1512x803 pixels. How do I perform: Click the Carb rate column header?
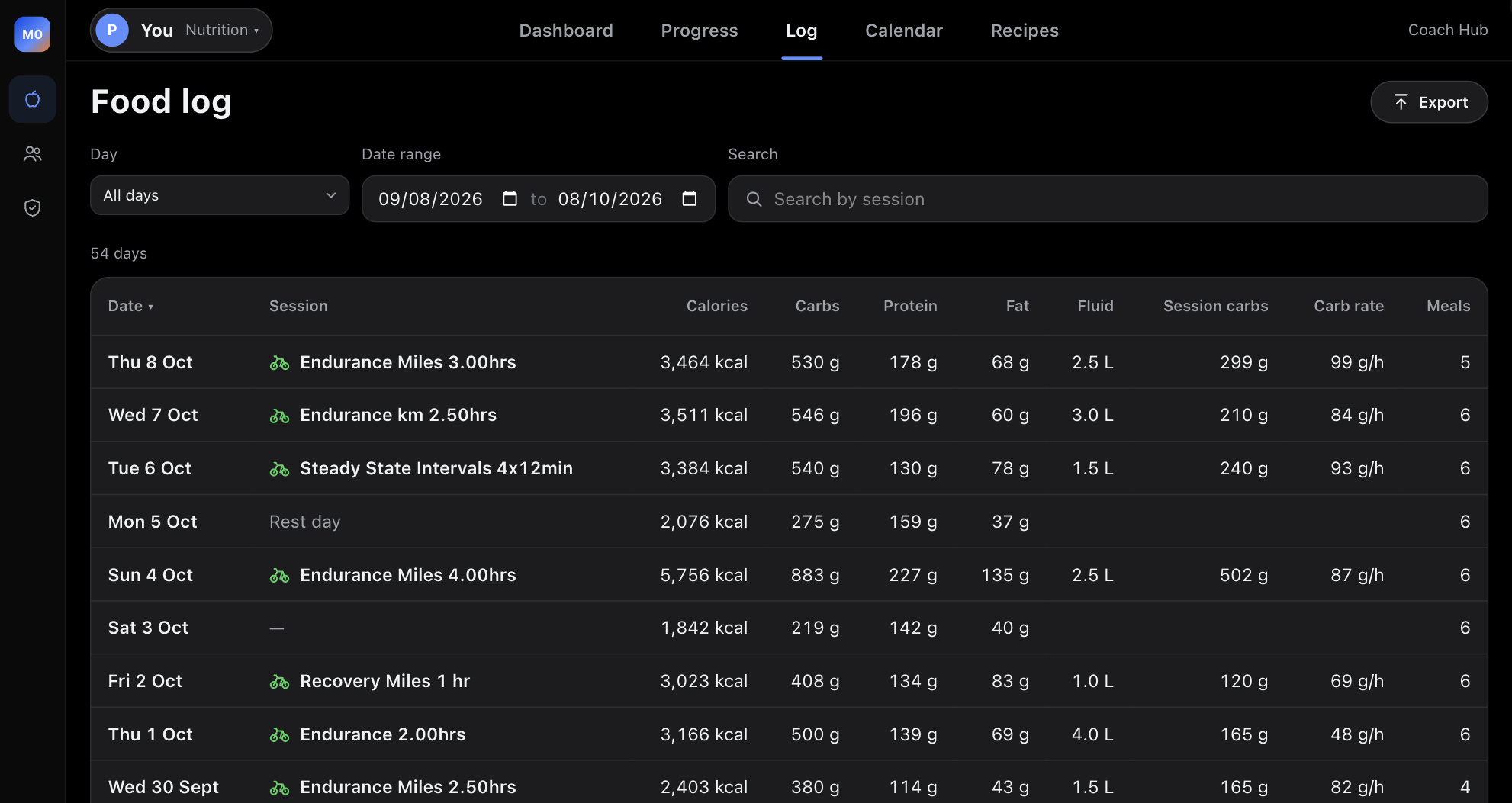tap(1349, 306)
